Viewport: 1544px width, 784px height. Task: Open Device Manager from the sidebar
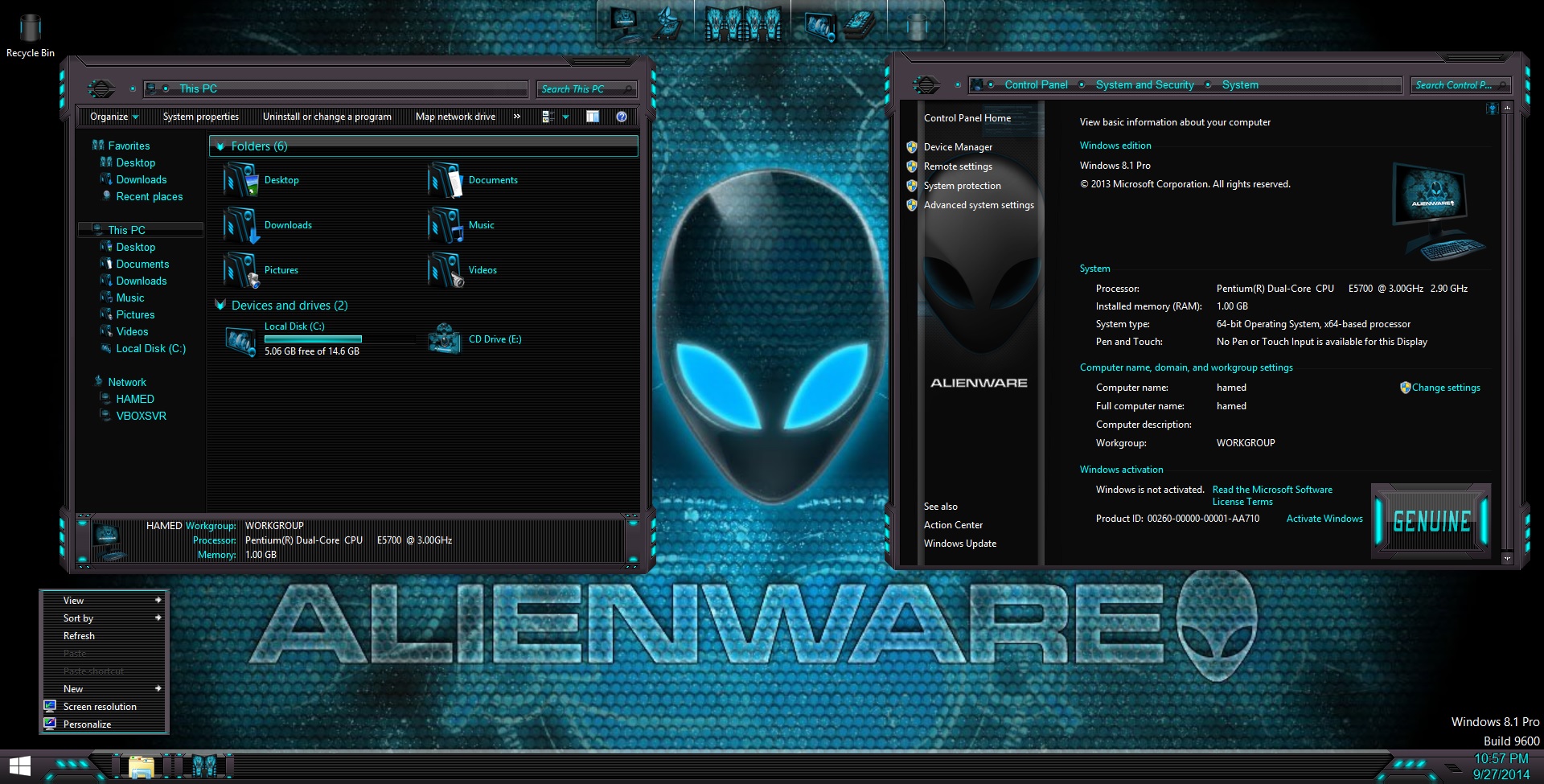(957, 147)
